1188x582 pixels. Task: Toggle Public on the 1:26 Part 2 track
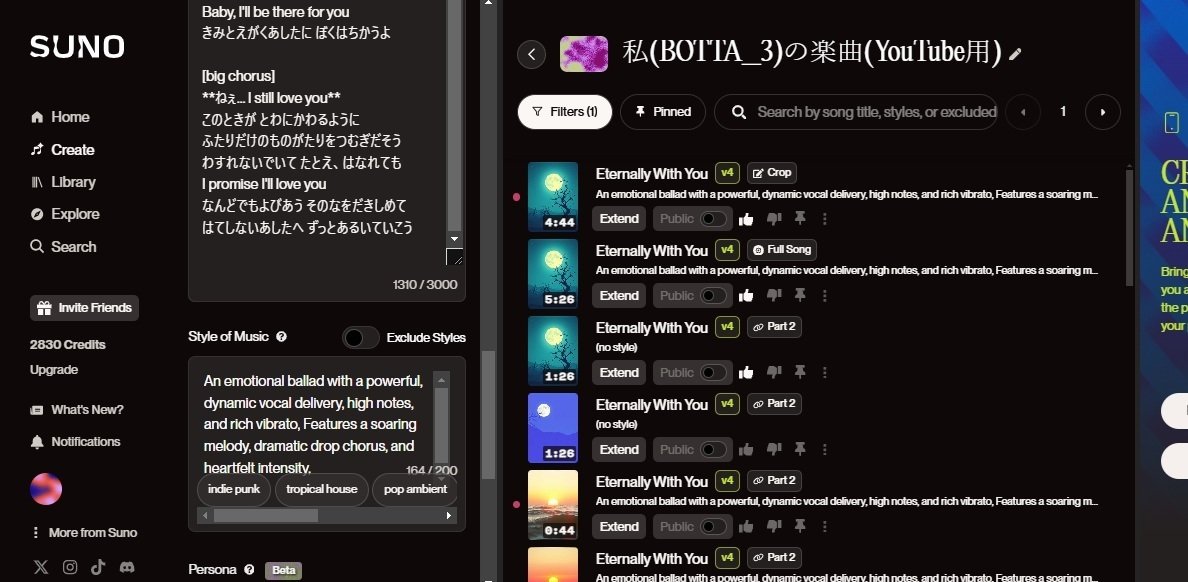(x=692, y=372)
